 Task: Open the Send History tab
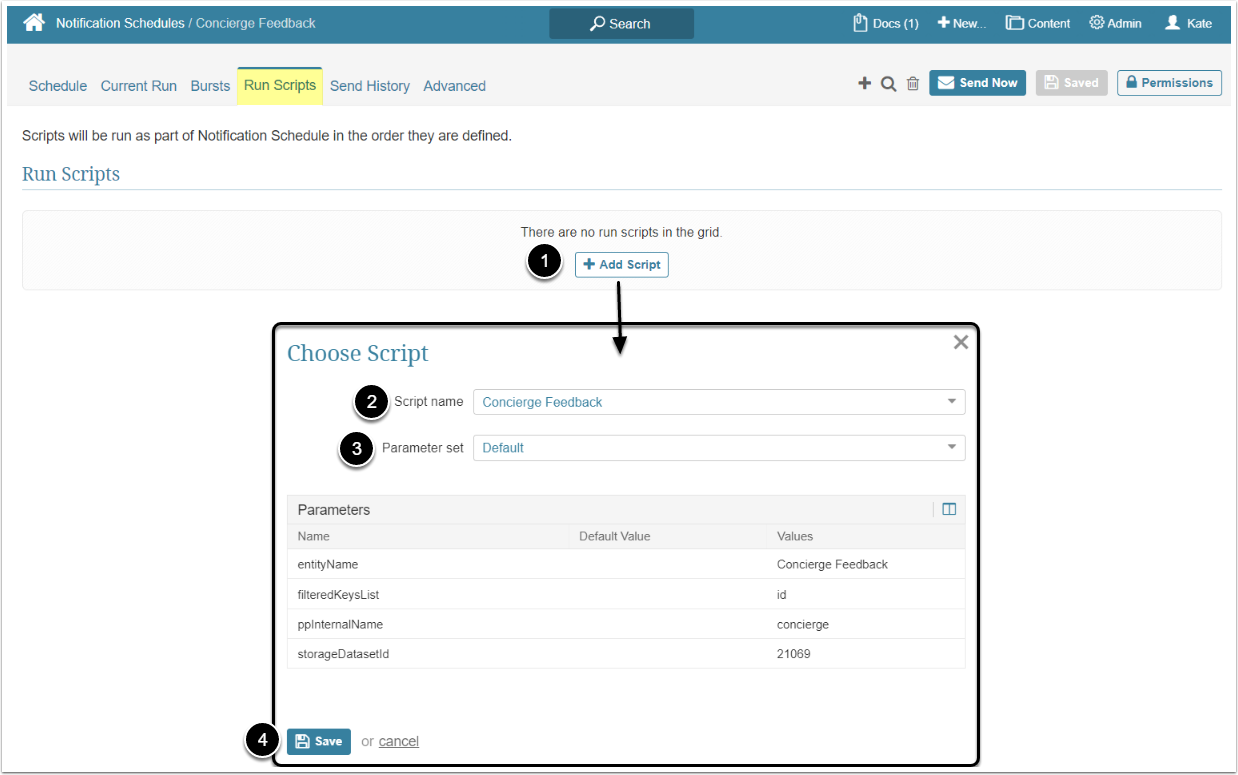(370, 86)
